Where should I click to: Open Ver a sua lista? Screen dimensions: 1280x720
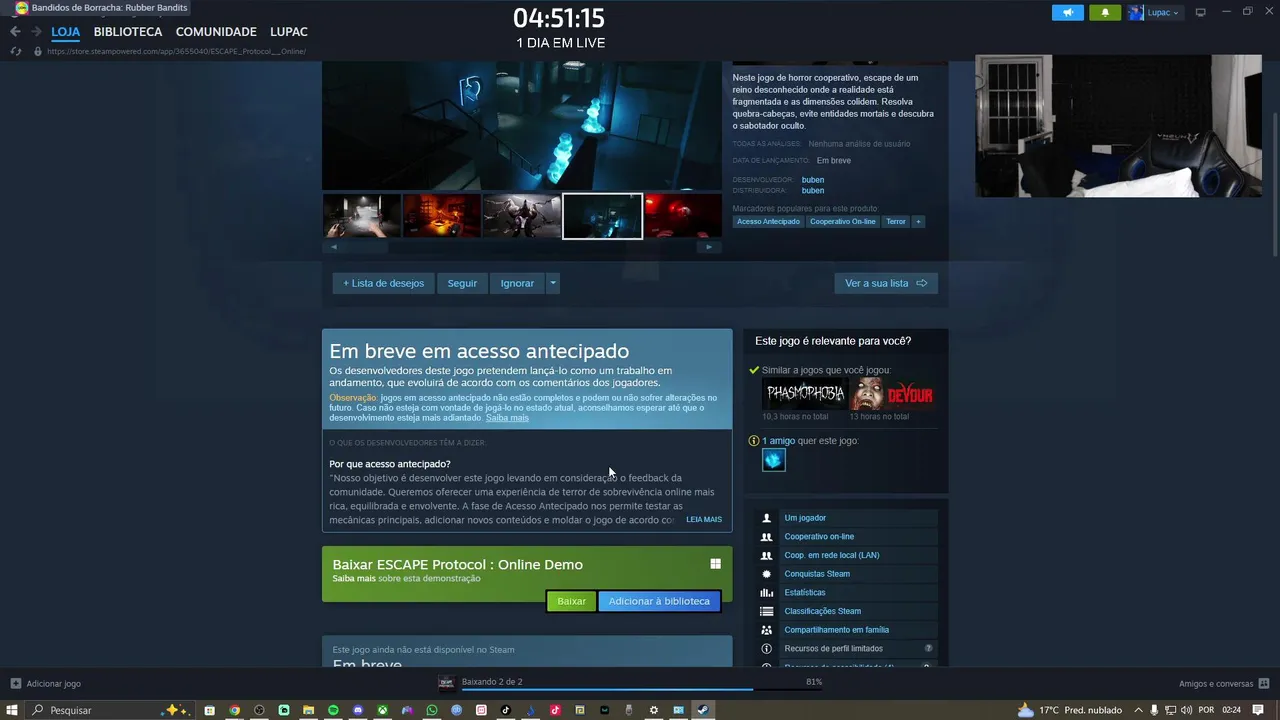point(886,283)
